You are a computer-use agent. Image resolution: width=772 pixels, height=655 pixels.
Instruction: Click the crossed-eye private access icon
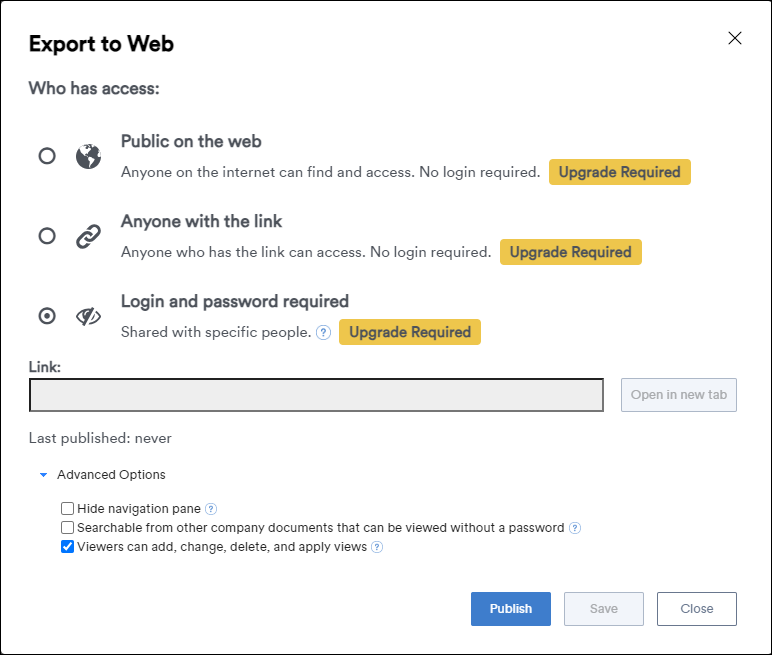(x=88, y=316)
